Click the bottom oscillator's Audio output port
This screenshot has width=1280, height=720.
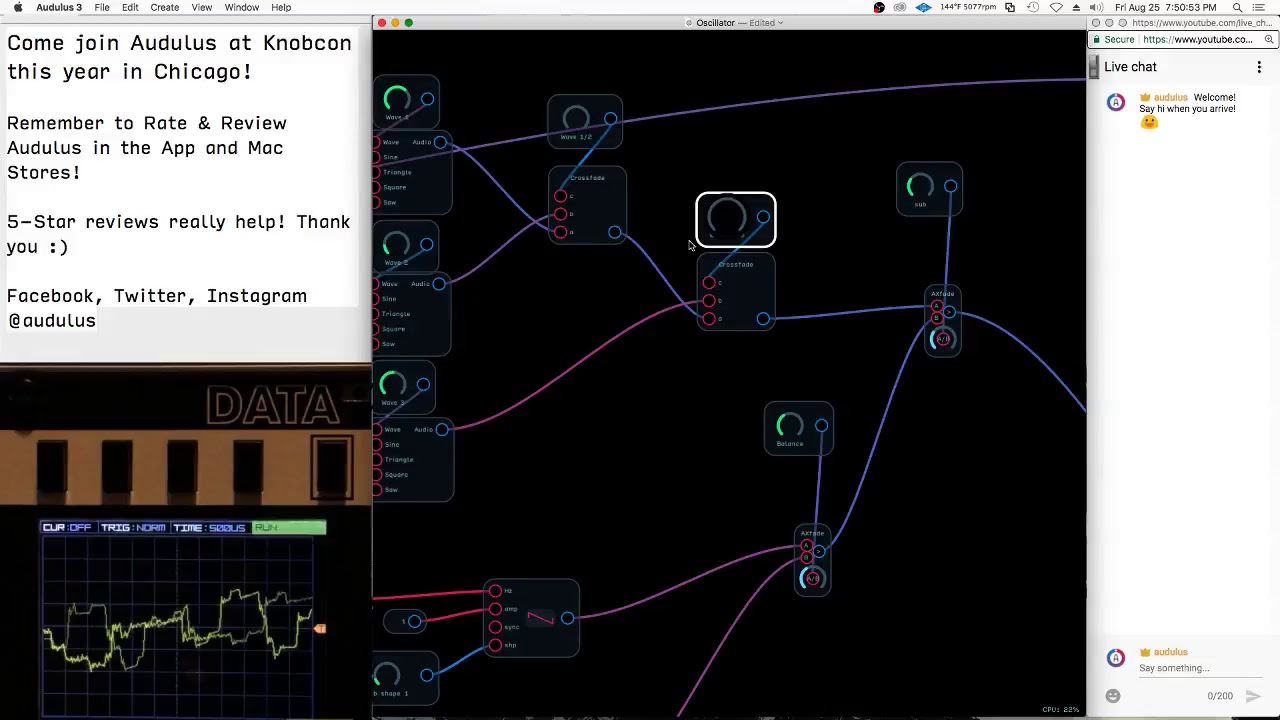pos(441,429)
